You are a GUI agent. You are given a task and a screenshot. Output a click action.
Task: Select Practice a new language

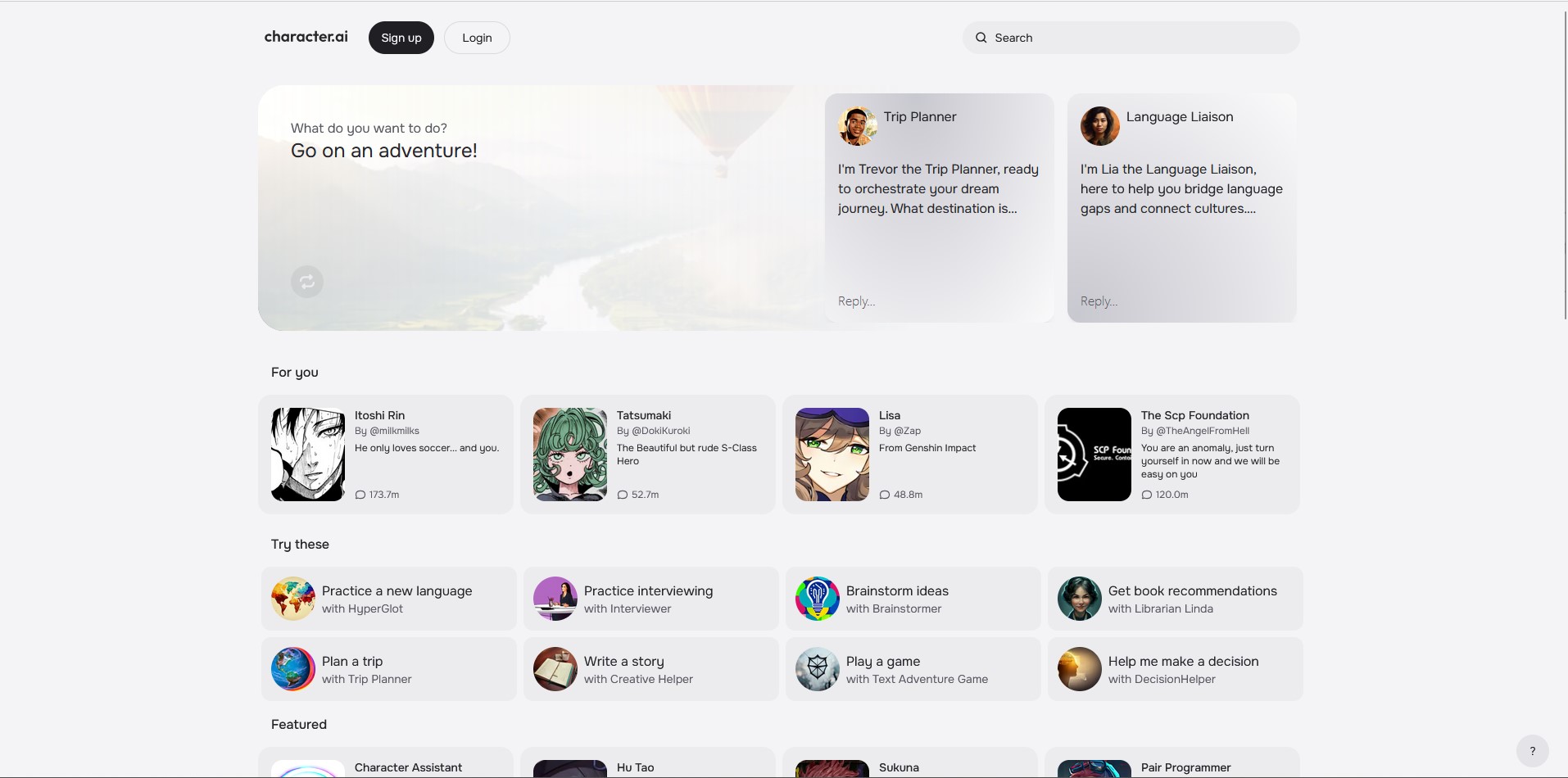point(389,599)
